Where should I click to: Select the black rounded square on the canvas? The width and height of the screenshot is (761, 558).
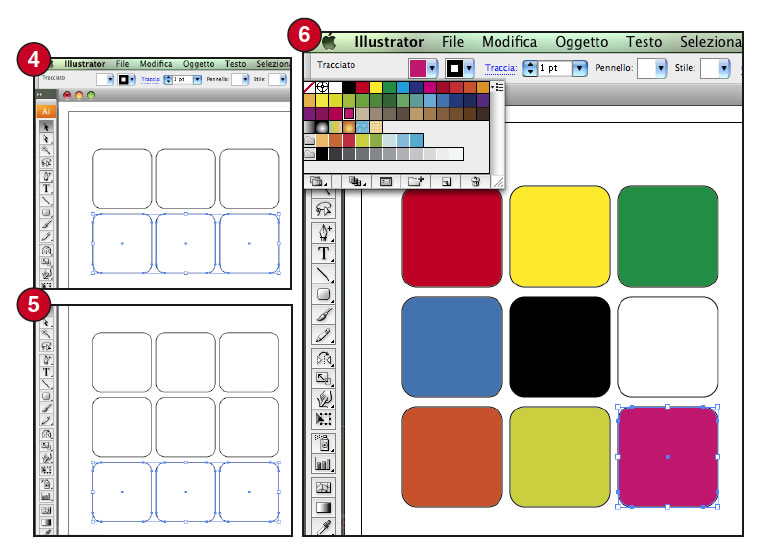560,347
